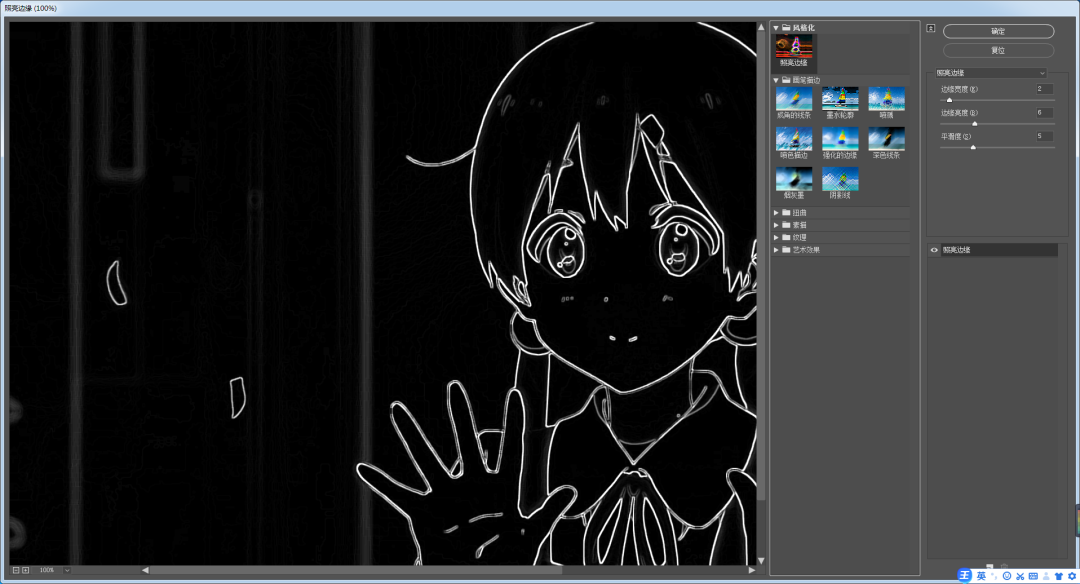1080x584 pixels.
Task: Open the IME soft keyboard icon
Action: (1032, 576)
